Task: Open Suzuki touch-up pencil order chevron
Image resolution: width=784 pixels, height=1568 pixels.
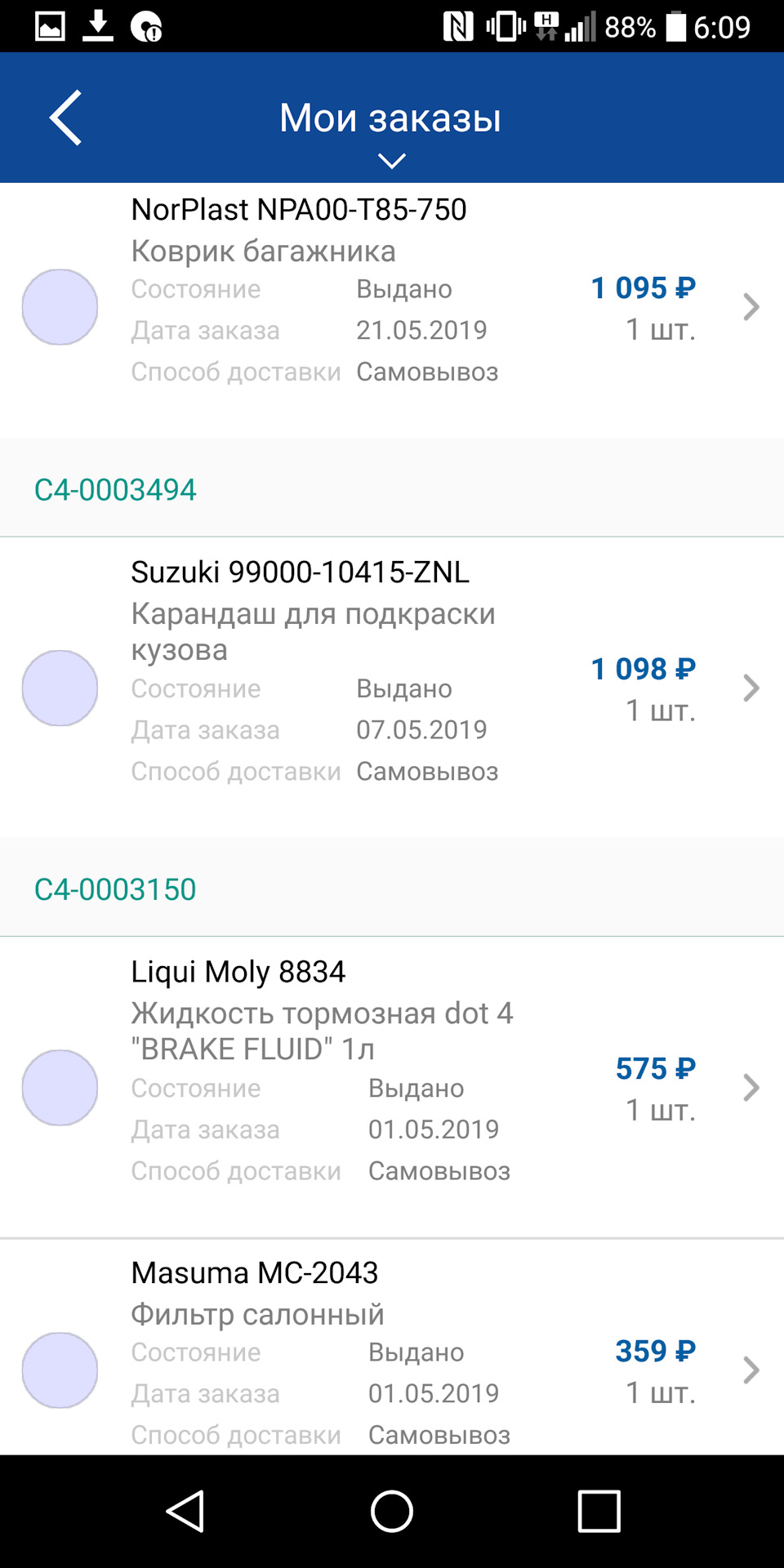Action: pyautogui.click(x=751, y=688)
